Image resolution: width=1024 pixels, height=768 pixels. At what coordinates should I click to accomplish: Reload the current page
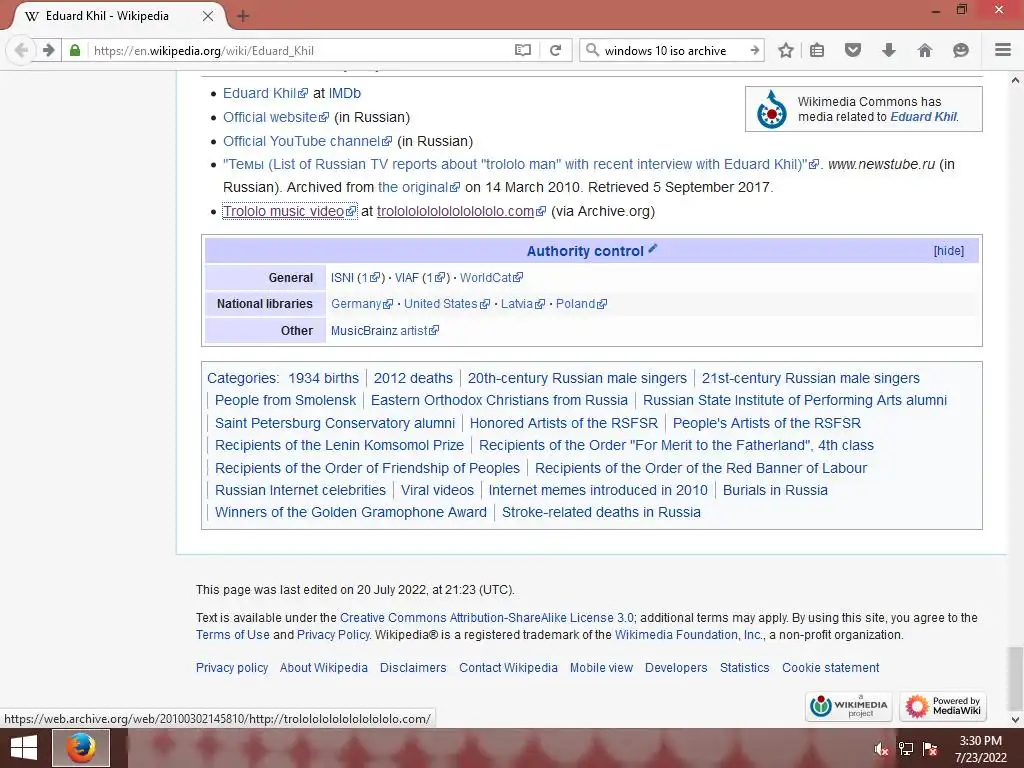click(x=556, y=50)
